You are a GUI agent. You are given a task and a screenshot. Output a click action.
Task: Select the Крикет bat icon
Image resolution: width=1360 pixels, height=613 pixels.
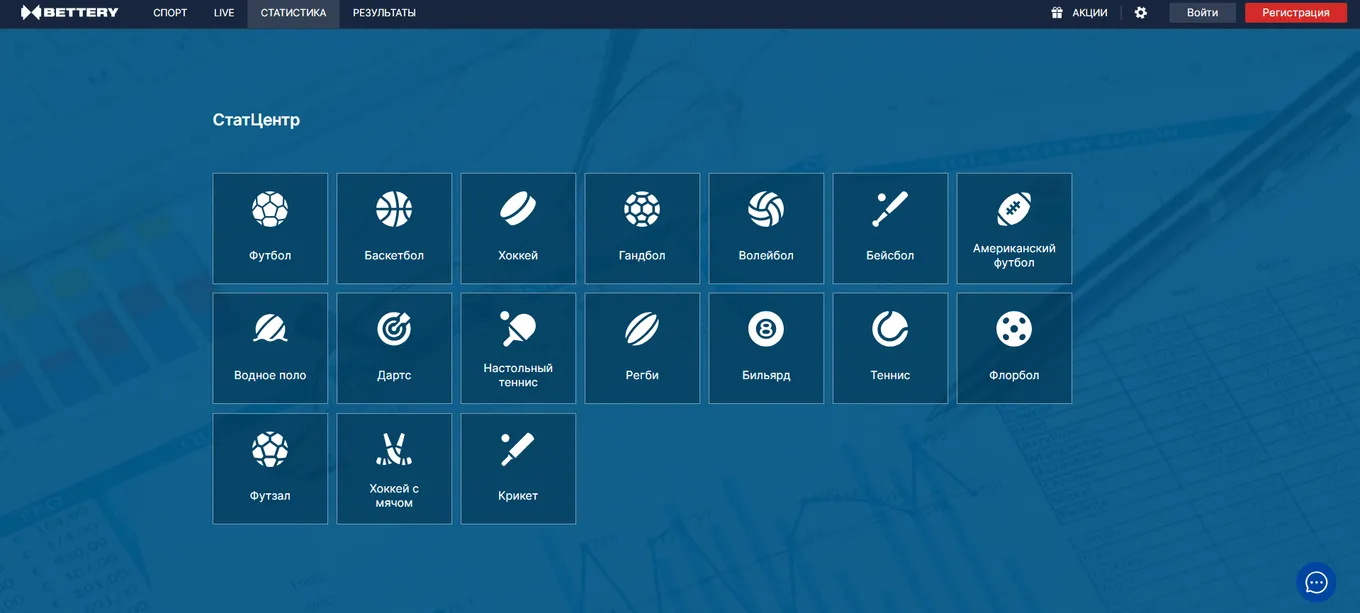click(x=518, y=449)
